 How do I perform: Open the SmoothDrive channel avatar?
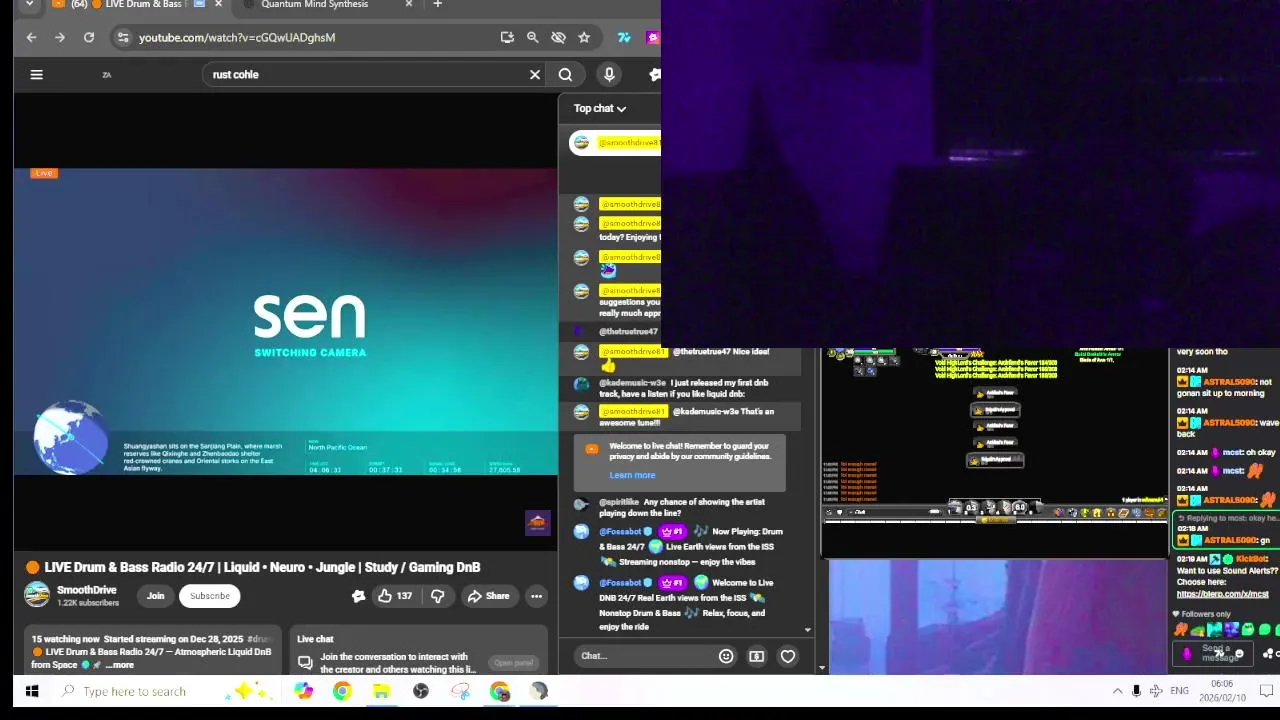pos(37,595)
